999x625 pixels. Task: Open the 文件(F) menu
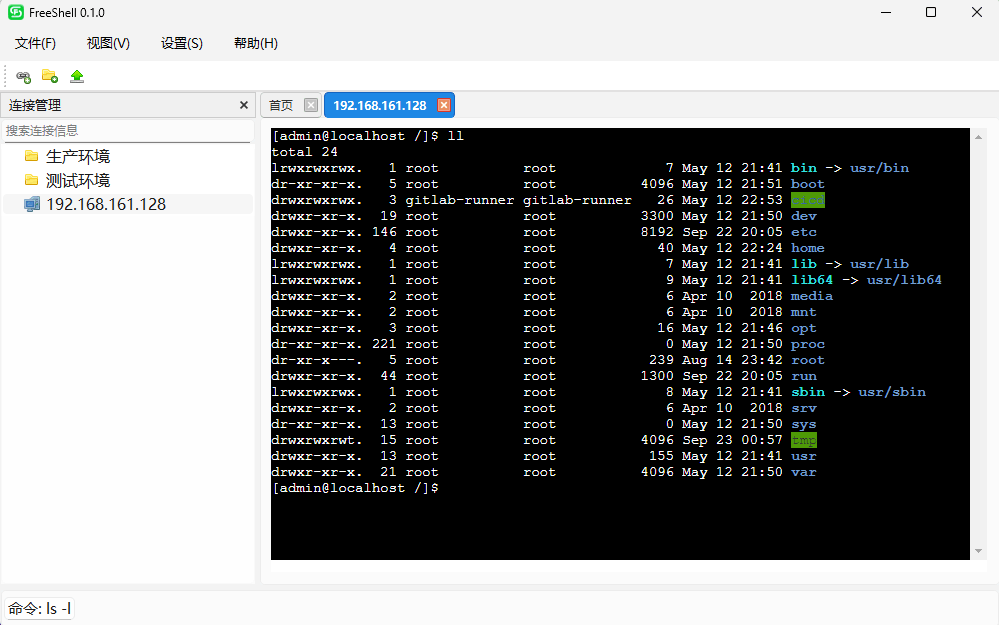pyautogui.click(x=35, y=43)
